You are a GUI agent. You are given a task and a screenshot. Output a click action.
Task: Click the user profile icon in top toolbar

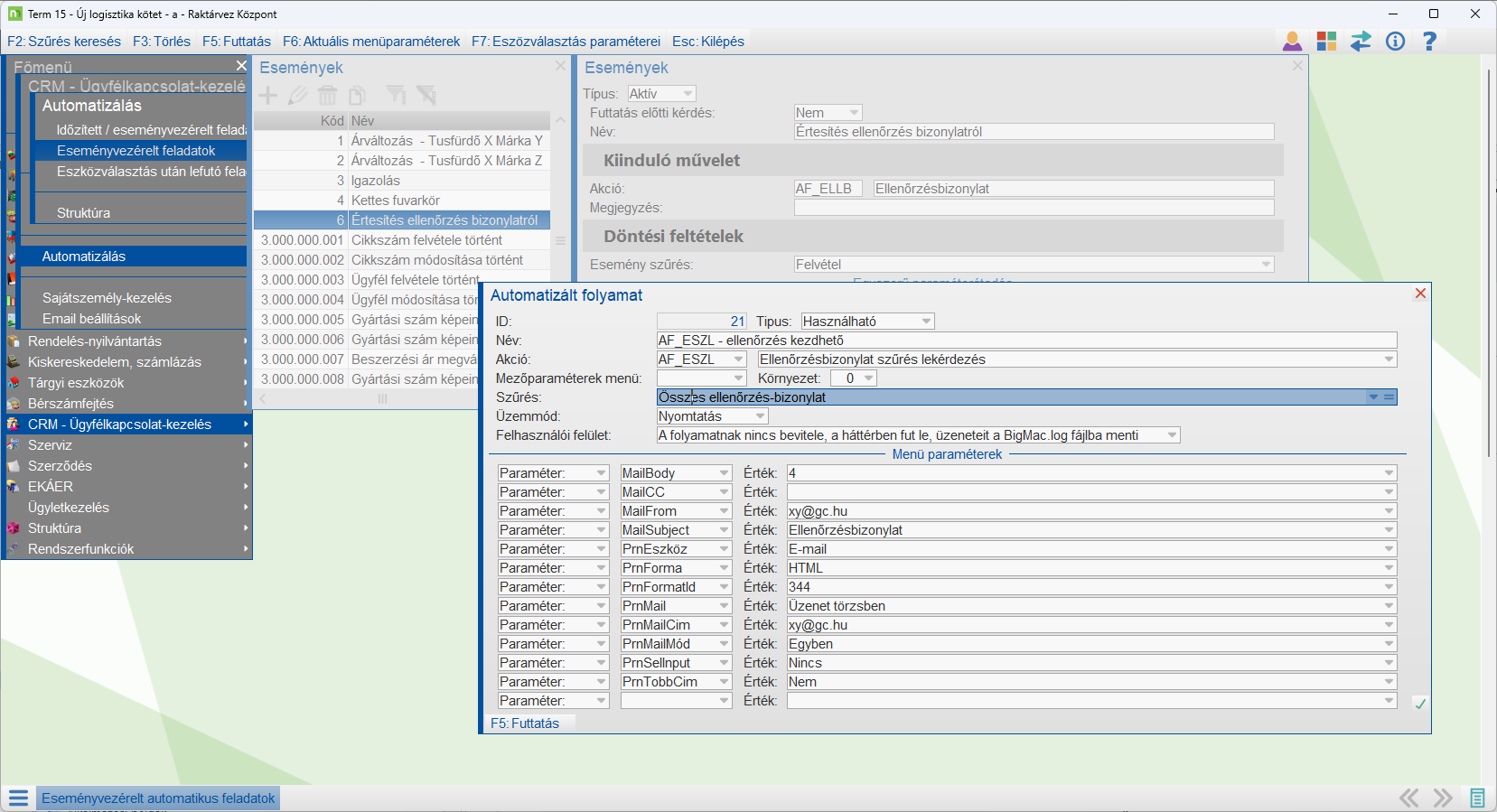[1292, 42]
